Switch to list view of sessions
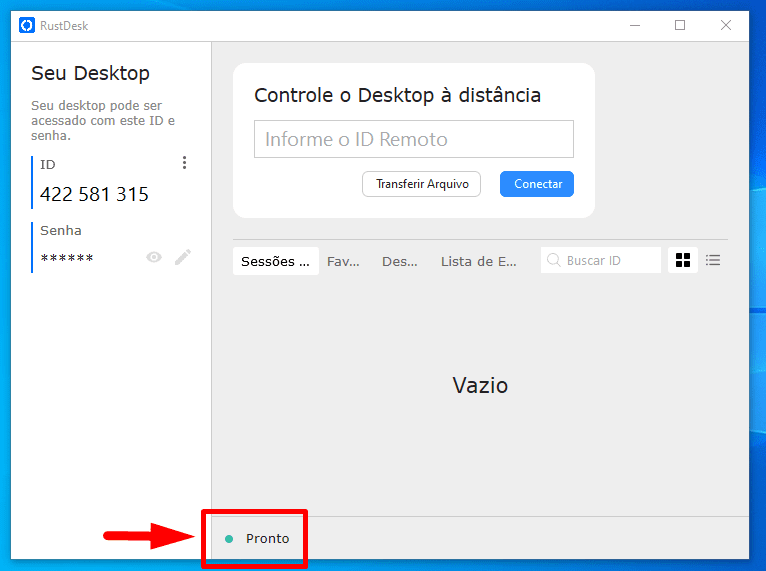Screen dimensions: 766x571 713,260
